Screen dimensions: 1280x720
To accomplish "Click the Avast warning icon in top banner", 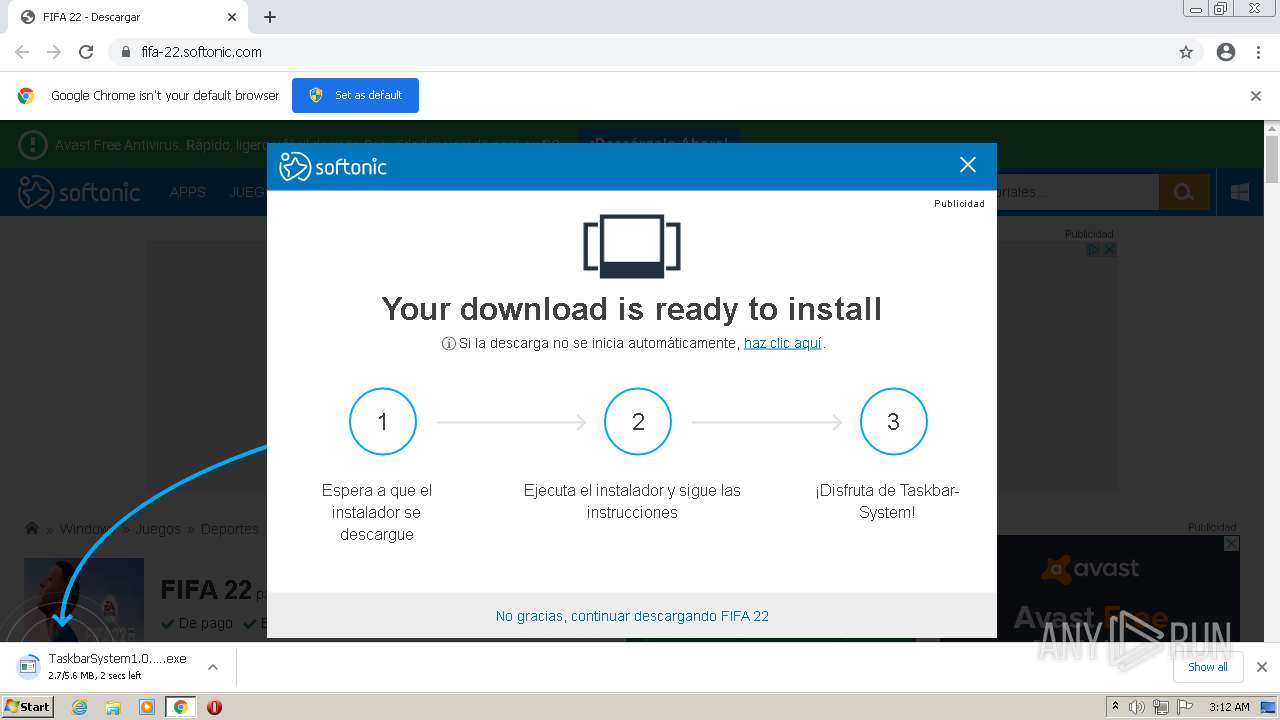I will point(32,145).
